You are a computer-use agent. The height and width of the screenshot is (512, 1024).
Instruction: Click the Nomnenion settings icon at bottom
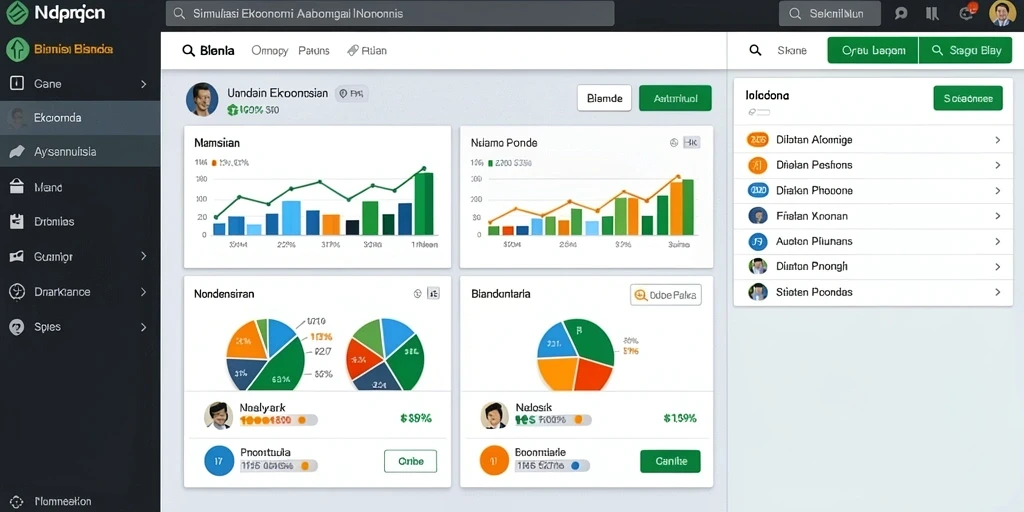point(16,502)
